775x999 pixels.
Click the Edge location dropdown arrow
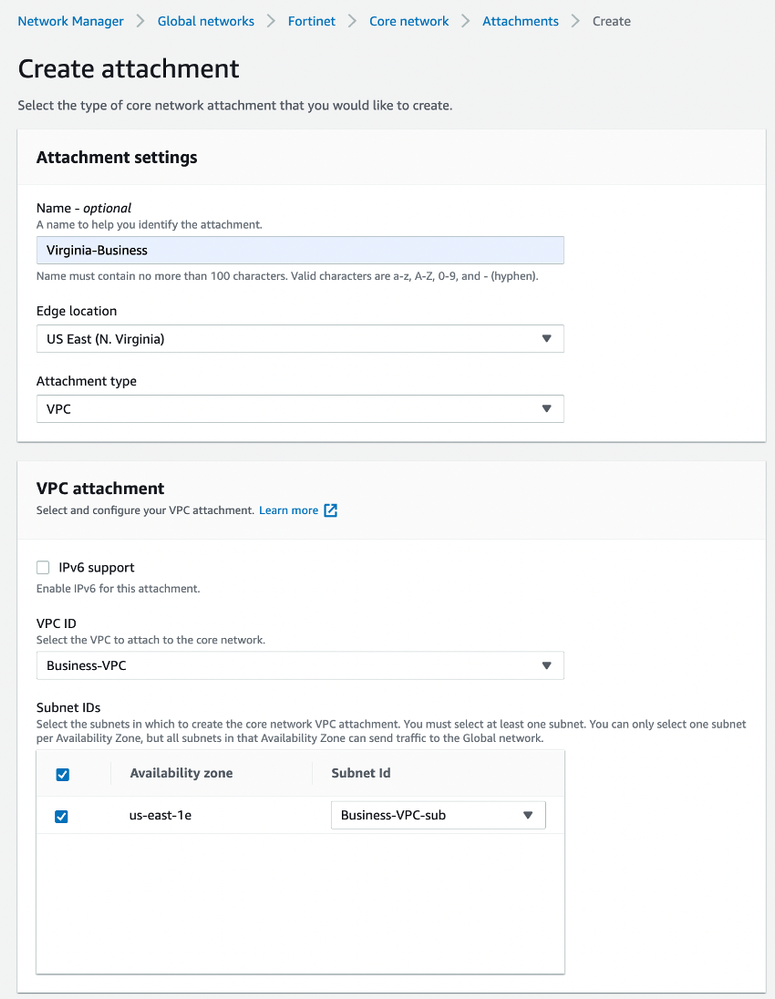tap(546, 339)
